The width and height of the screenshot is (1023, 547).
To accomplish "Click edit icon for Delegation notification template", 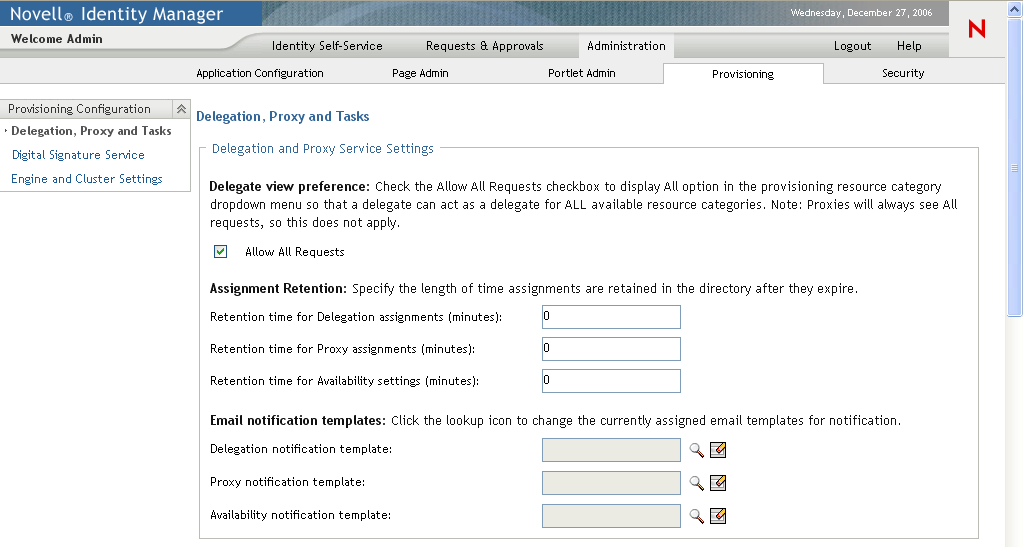I will (718, 450).
